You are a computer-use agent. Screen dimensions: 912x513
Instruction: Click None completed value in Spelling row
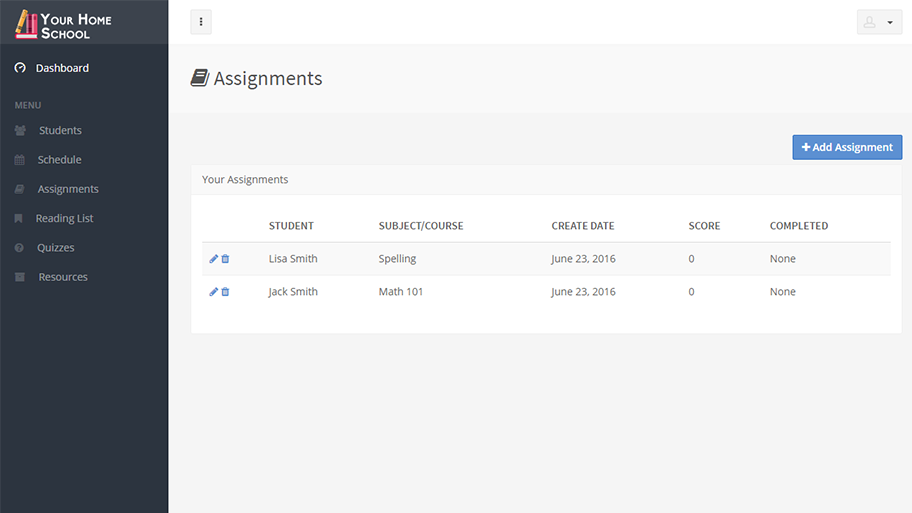point(782,259)
